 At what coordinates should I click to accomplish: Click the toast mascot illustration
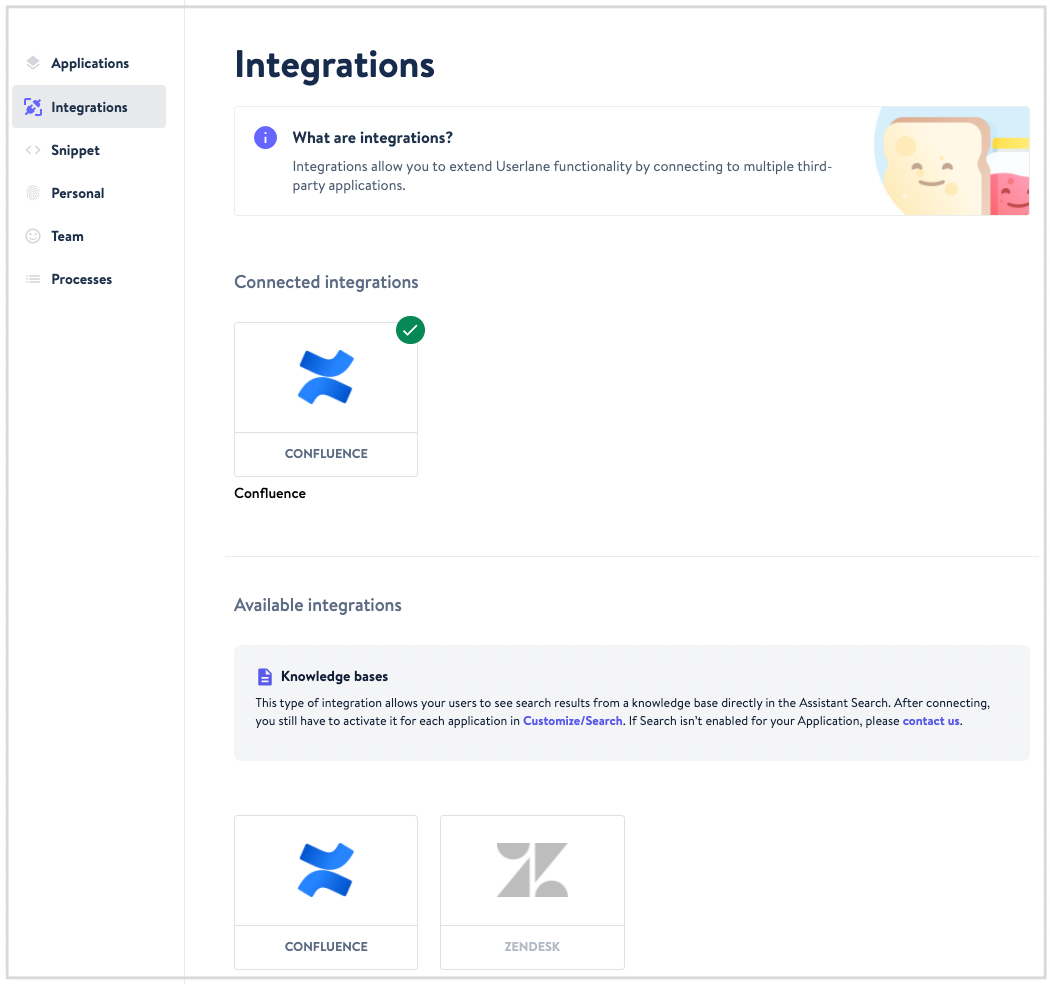click(x=952, y=161)
